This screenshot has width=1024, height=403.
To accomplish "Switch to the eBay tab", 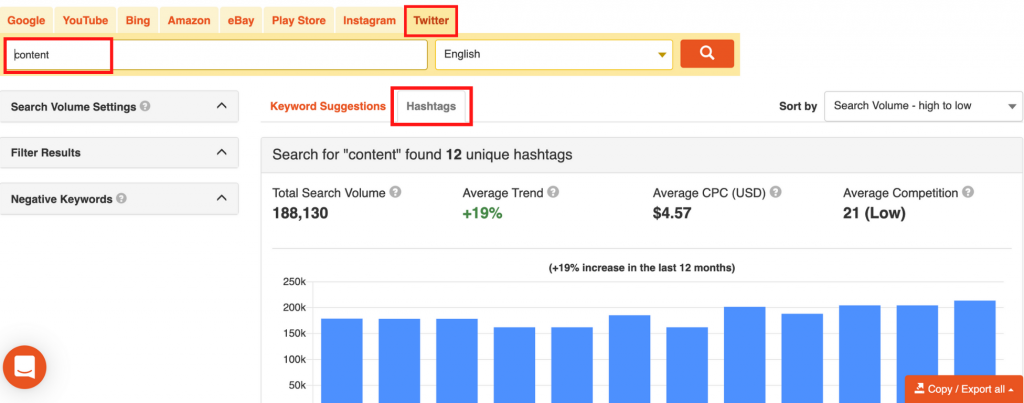I will 241,20.
